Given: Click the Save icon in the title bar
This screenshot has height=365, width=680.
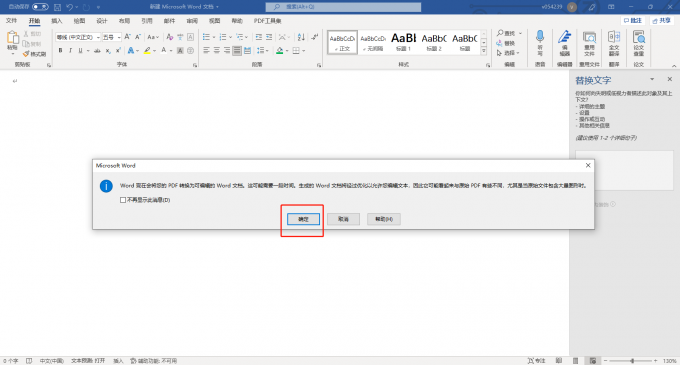Looking at the screenshot, I should click(57, 7).
